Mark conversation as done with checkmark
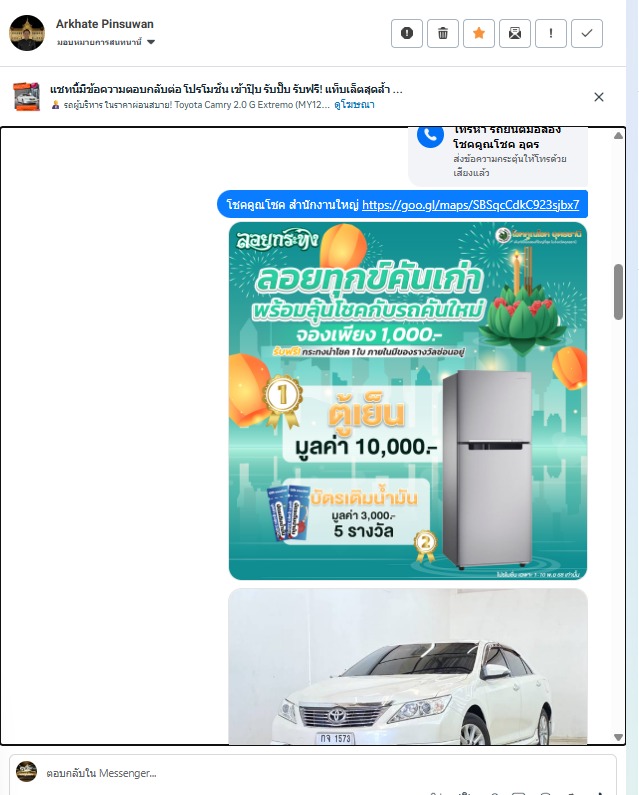This screenshot has height=795, width=639. pyautogui.click(x=587, y=33)
